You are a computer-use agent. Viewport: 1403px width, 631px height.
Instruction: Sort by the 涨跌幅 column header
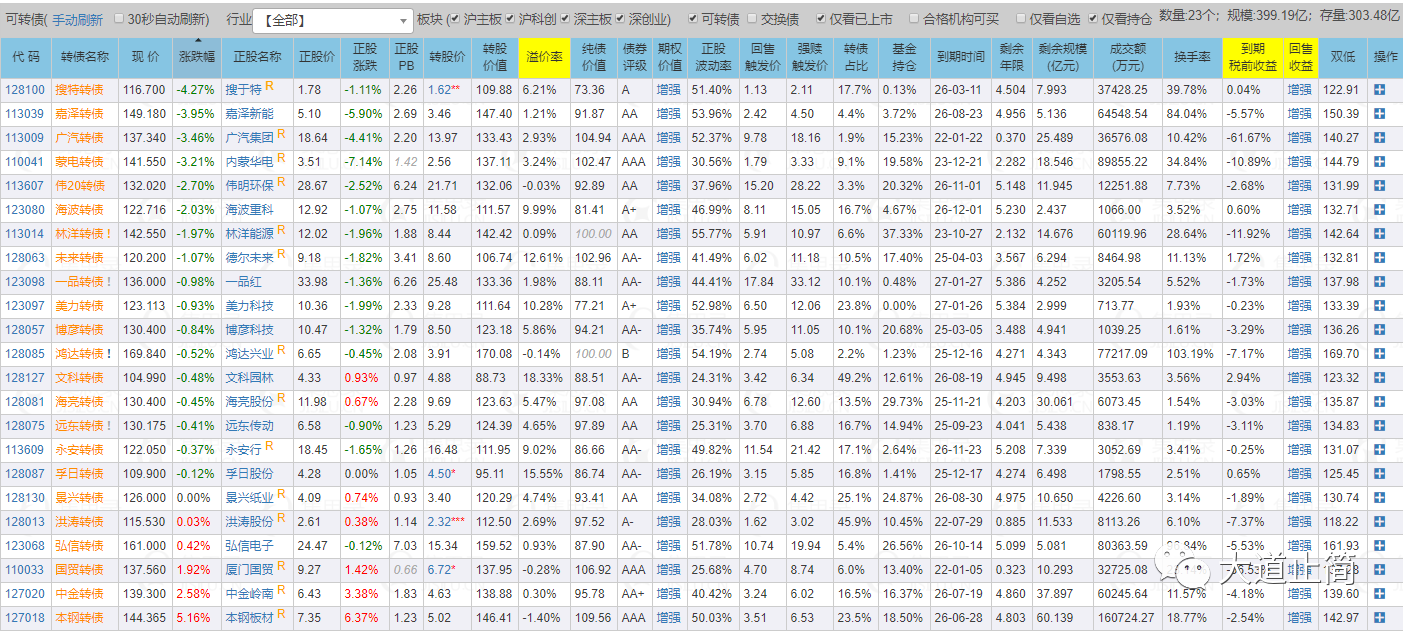[x=195, y=57]
